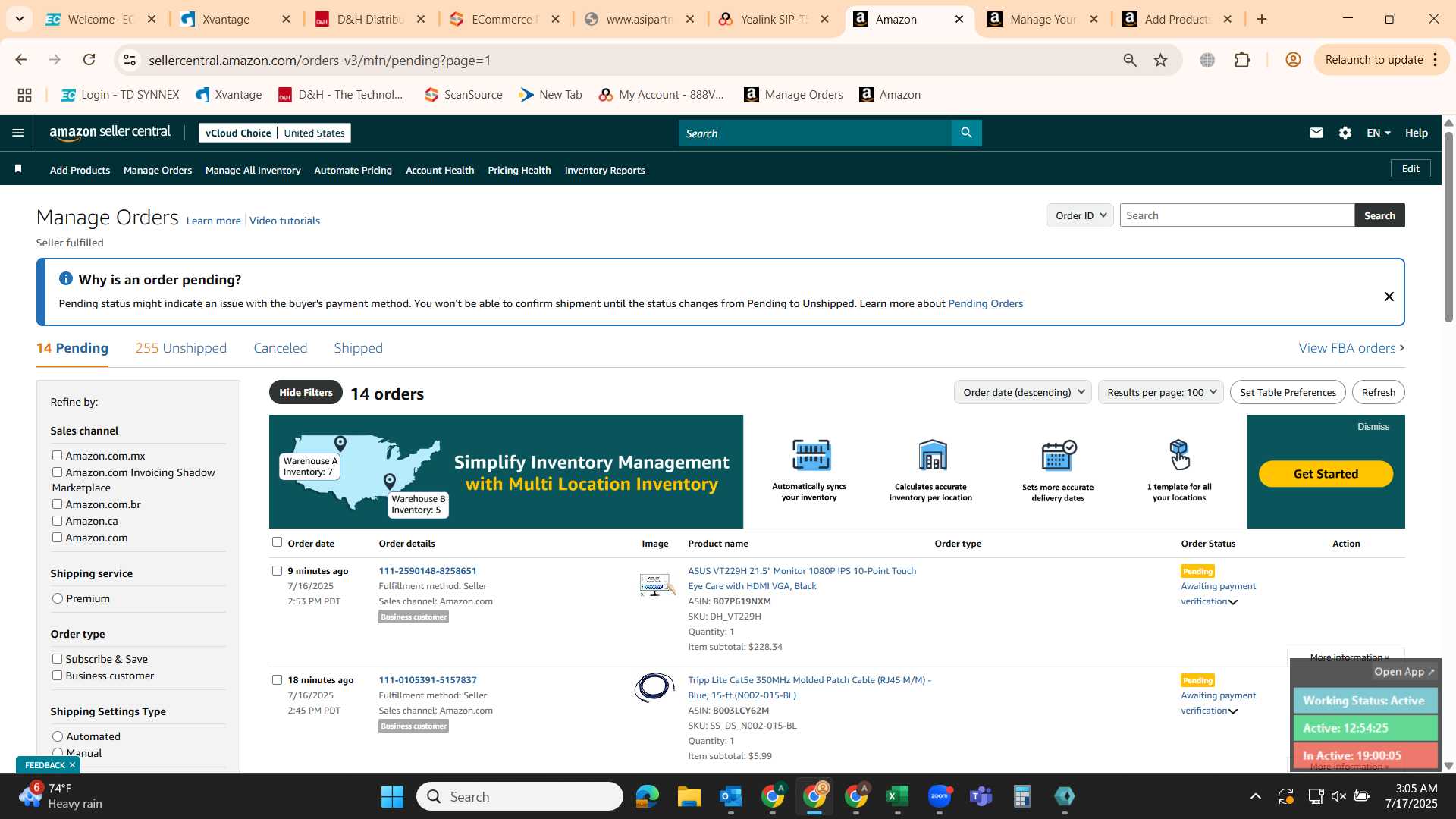Open the settings gear in Seller Central

coord(1345,133)
